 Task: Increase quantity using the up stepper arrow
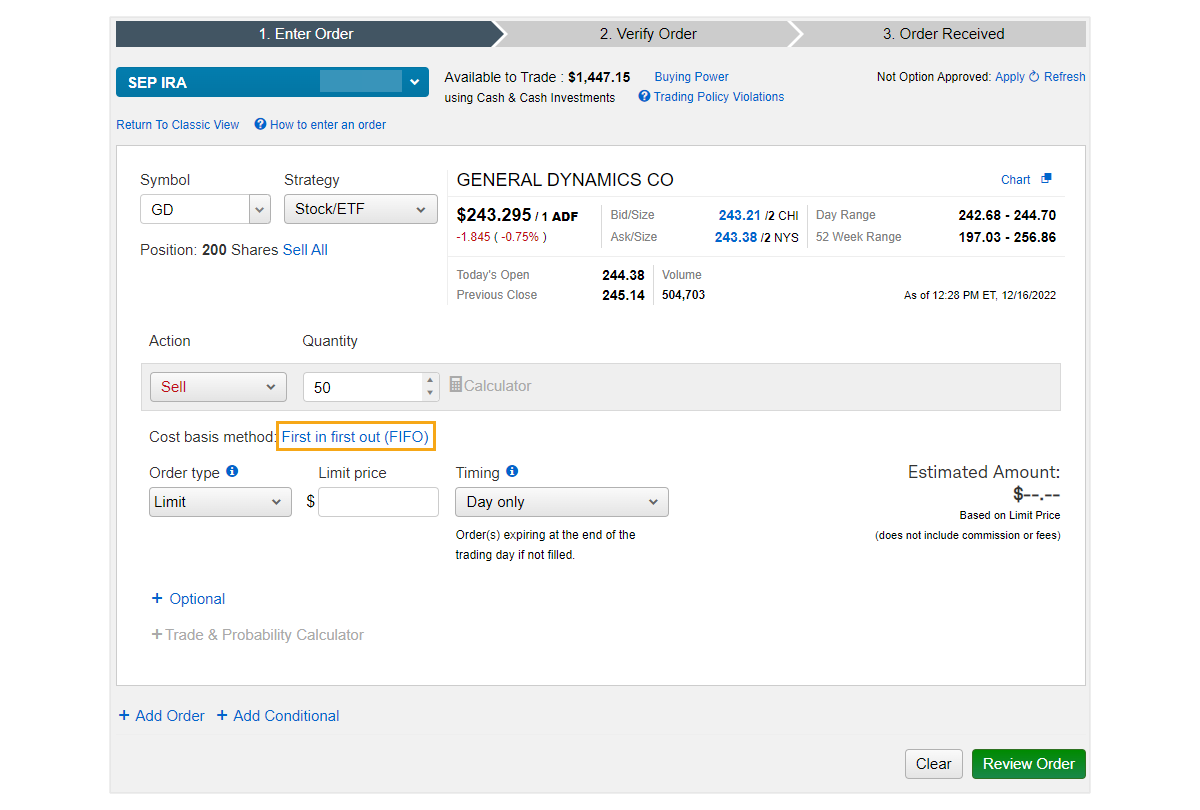click(x=430, y=380)
